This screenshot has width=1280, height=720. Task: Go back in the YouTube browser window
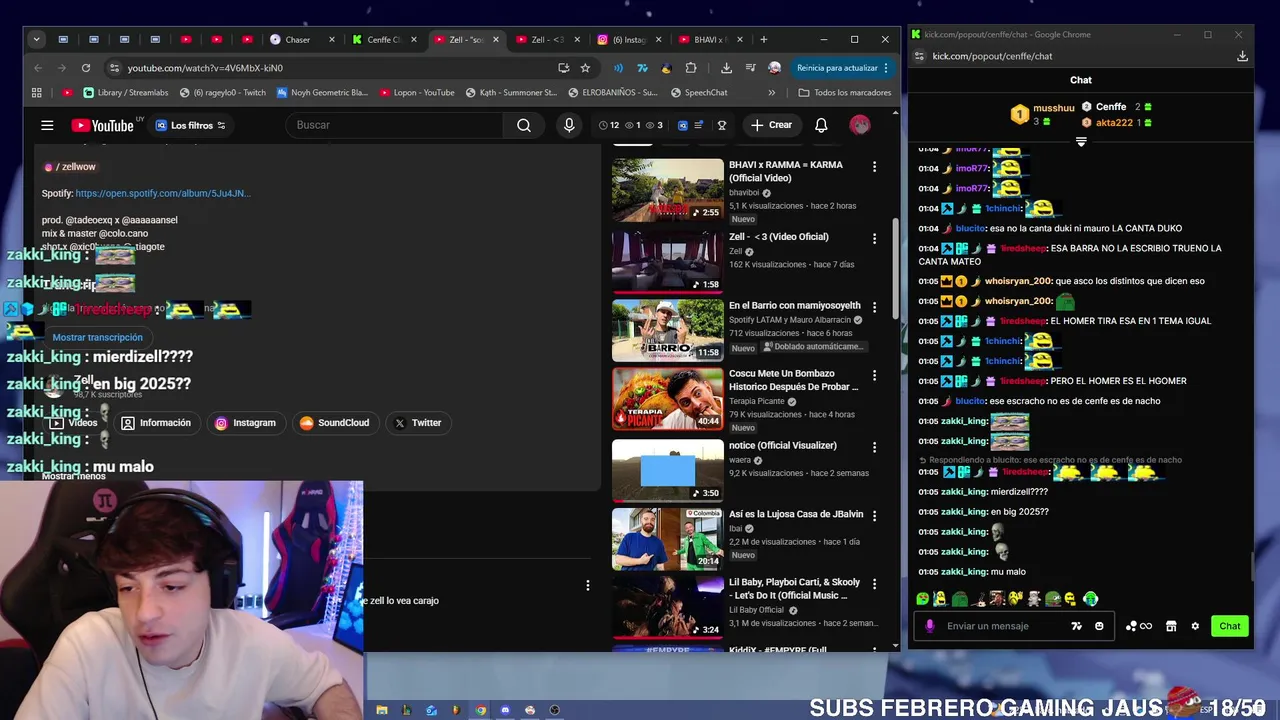(x=38, y=68)
